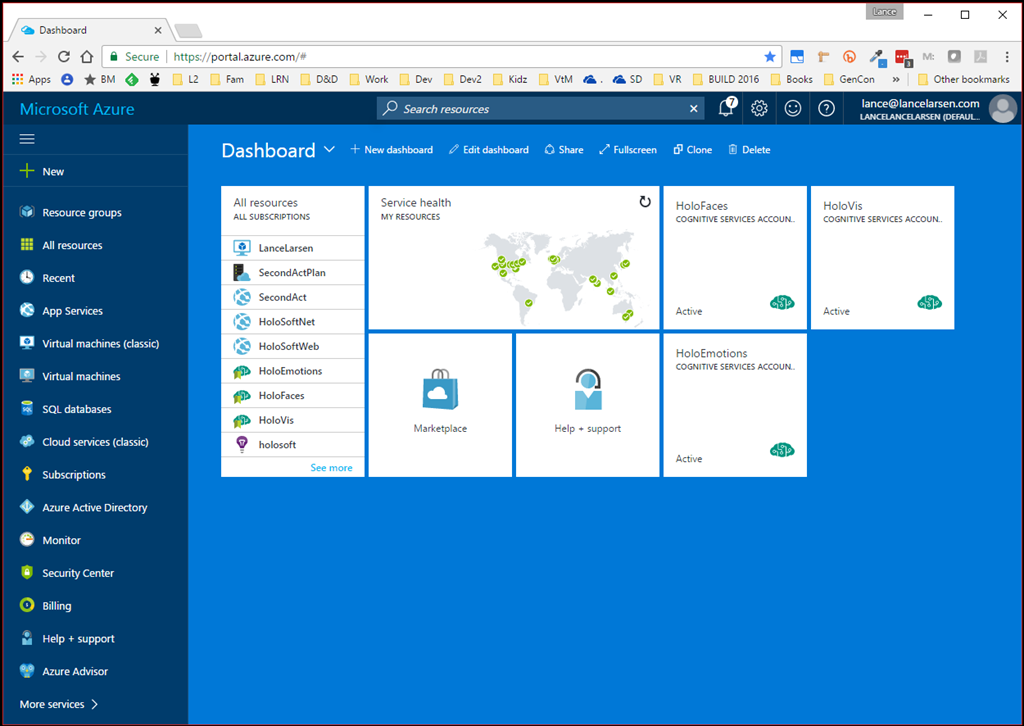Open HoloSoftWeb resource row

click(x=293, y=346)
